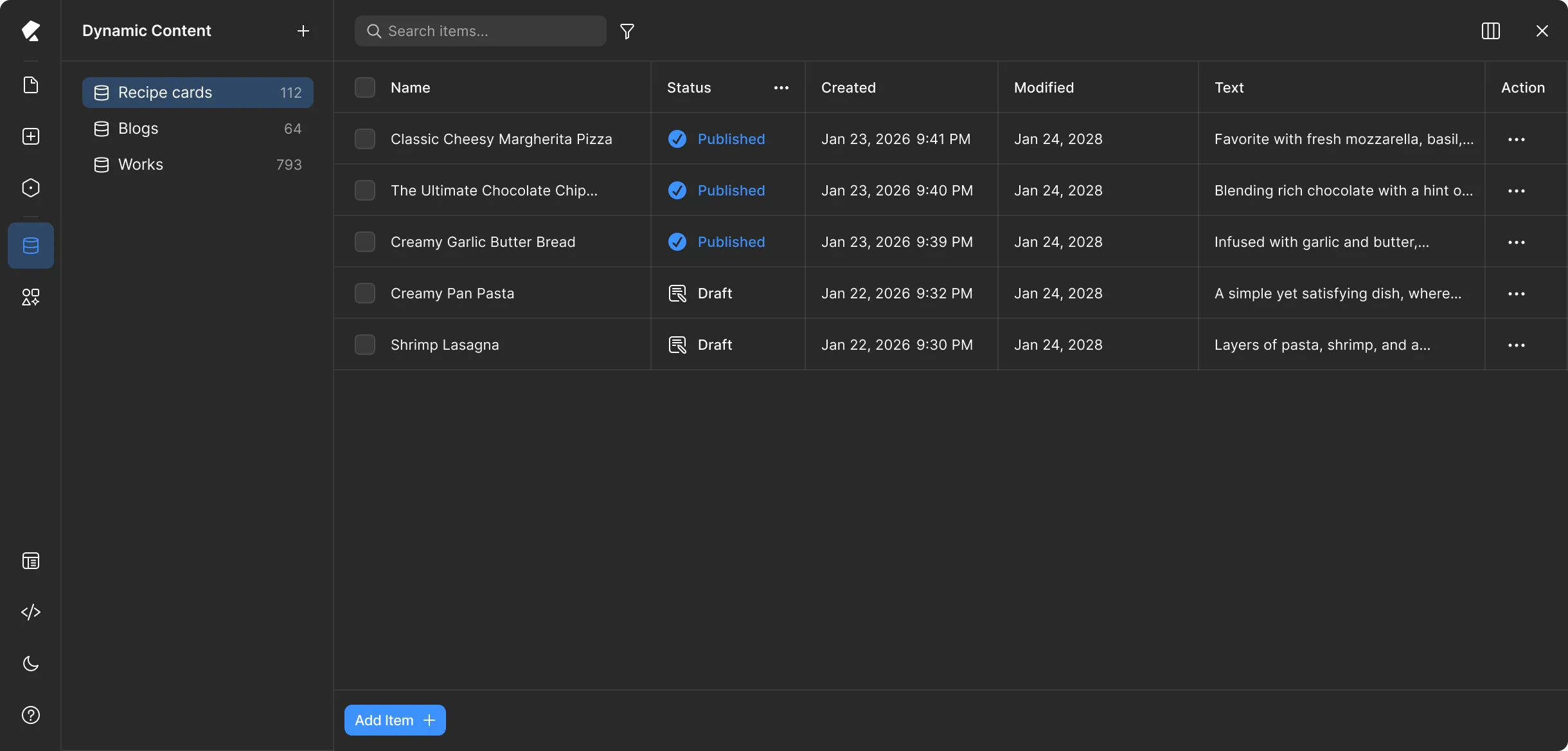Select the Blogs collection
1568x751 pixels.
click(198, 129)
